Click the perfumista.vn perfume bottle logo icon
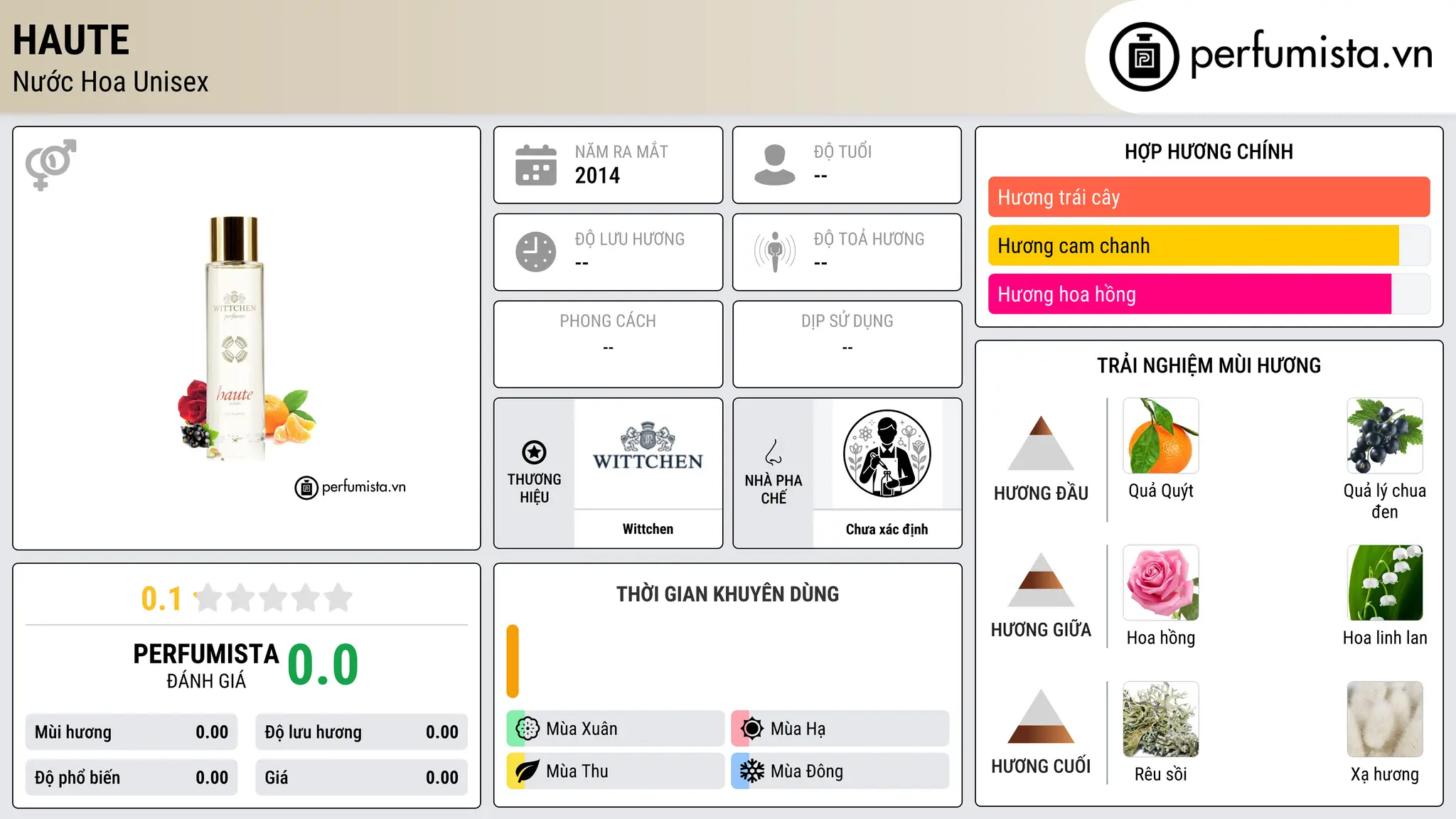This screenshot has height=819, width=1456. (1144, 57)
